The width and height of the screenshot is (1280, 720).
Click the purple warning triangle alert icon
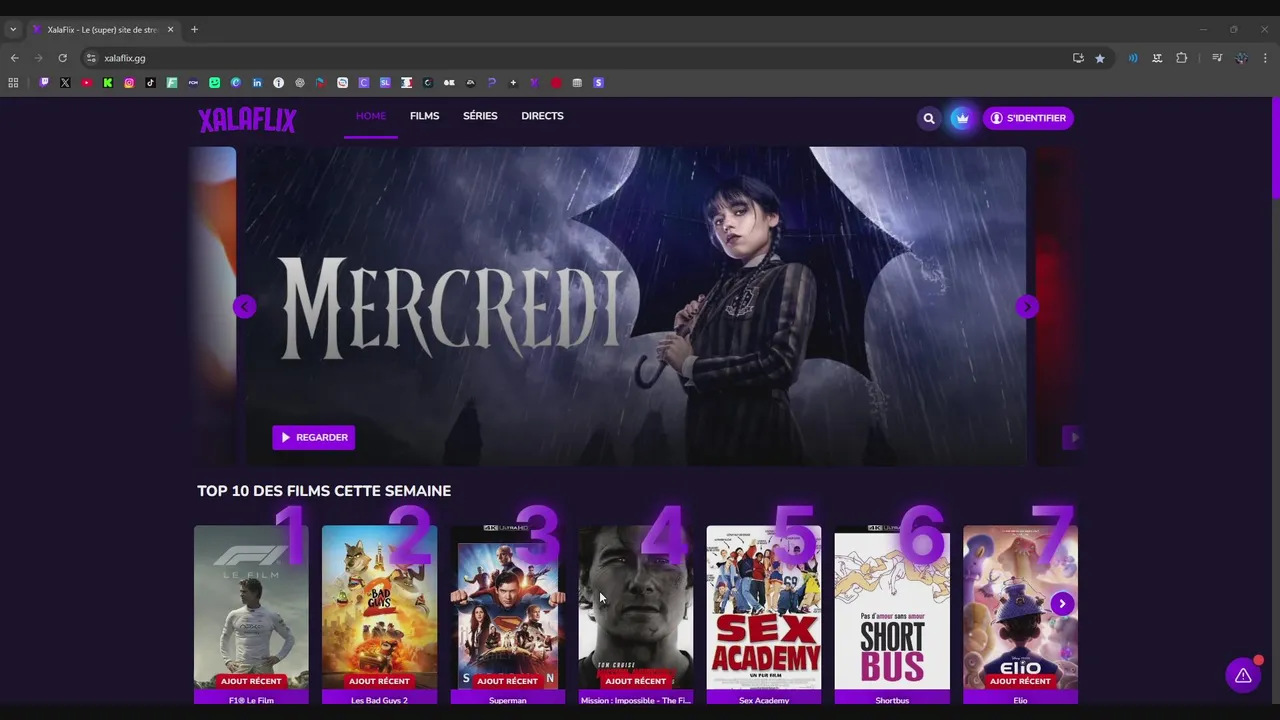pos(1243,676)
